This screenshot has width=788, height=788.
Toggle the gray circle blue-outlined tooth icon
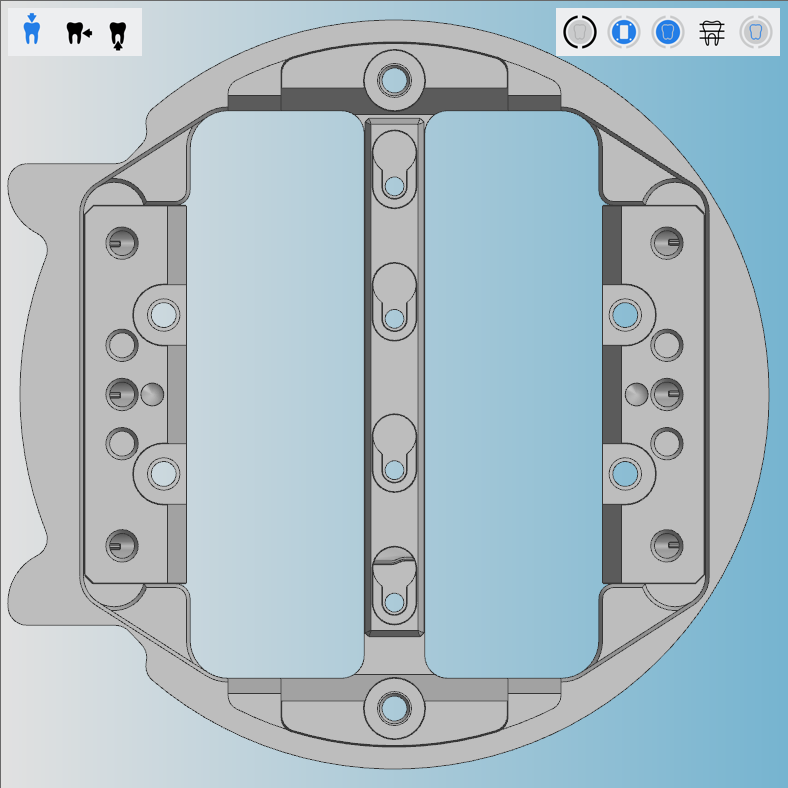(x=756, y=32)
